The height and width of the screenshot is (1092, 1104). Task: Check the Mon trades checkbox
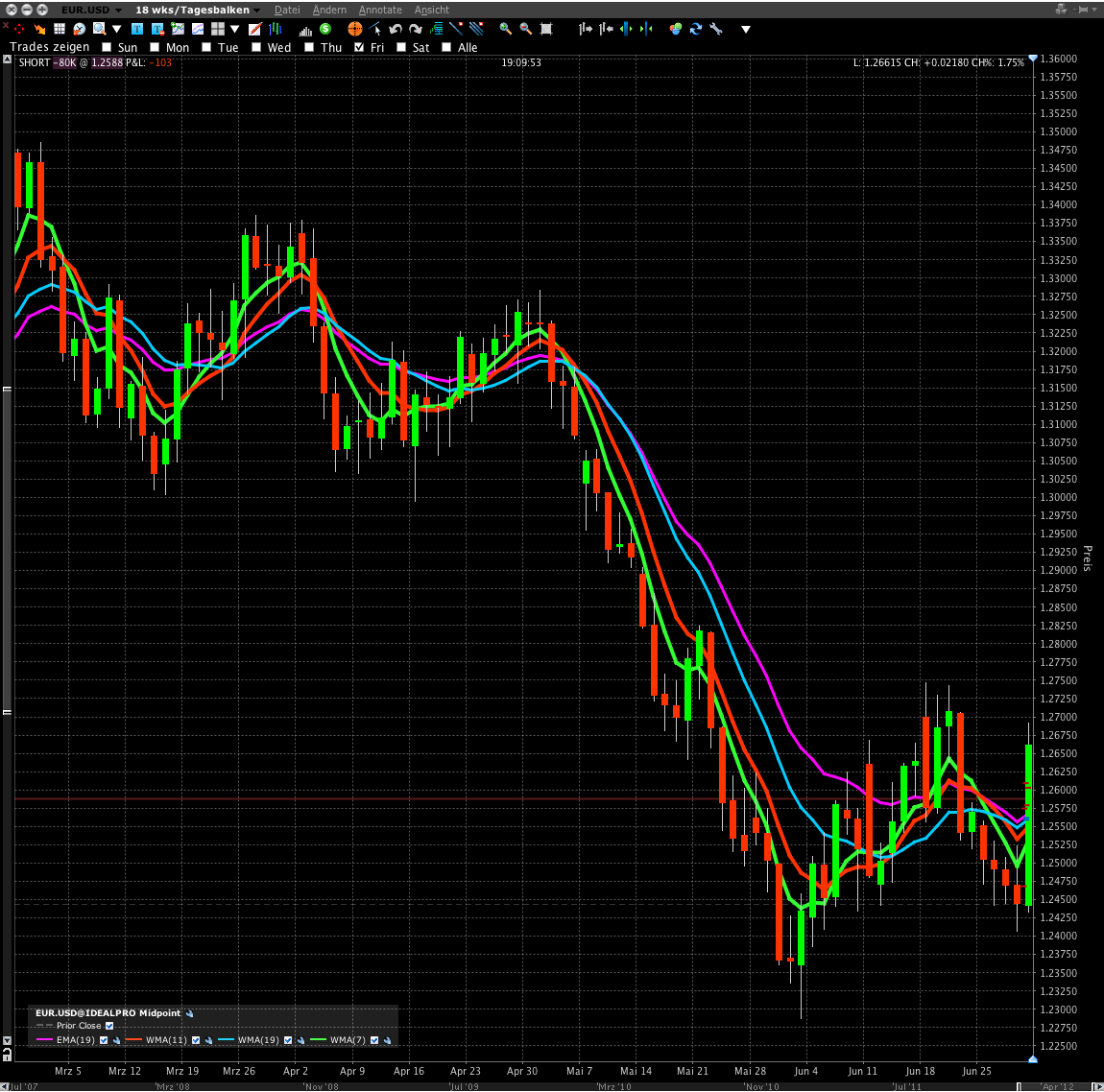point(155,47)
